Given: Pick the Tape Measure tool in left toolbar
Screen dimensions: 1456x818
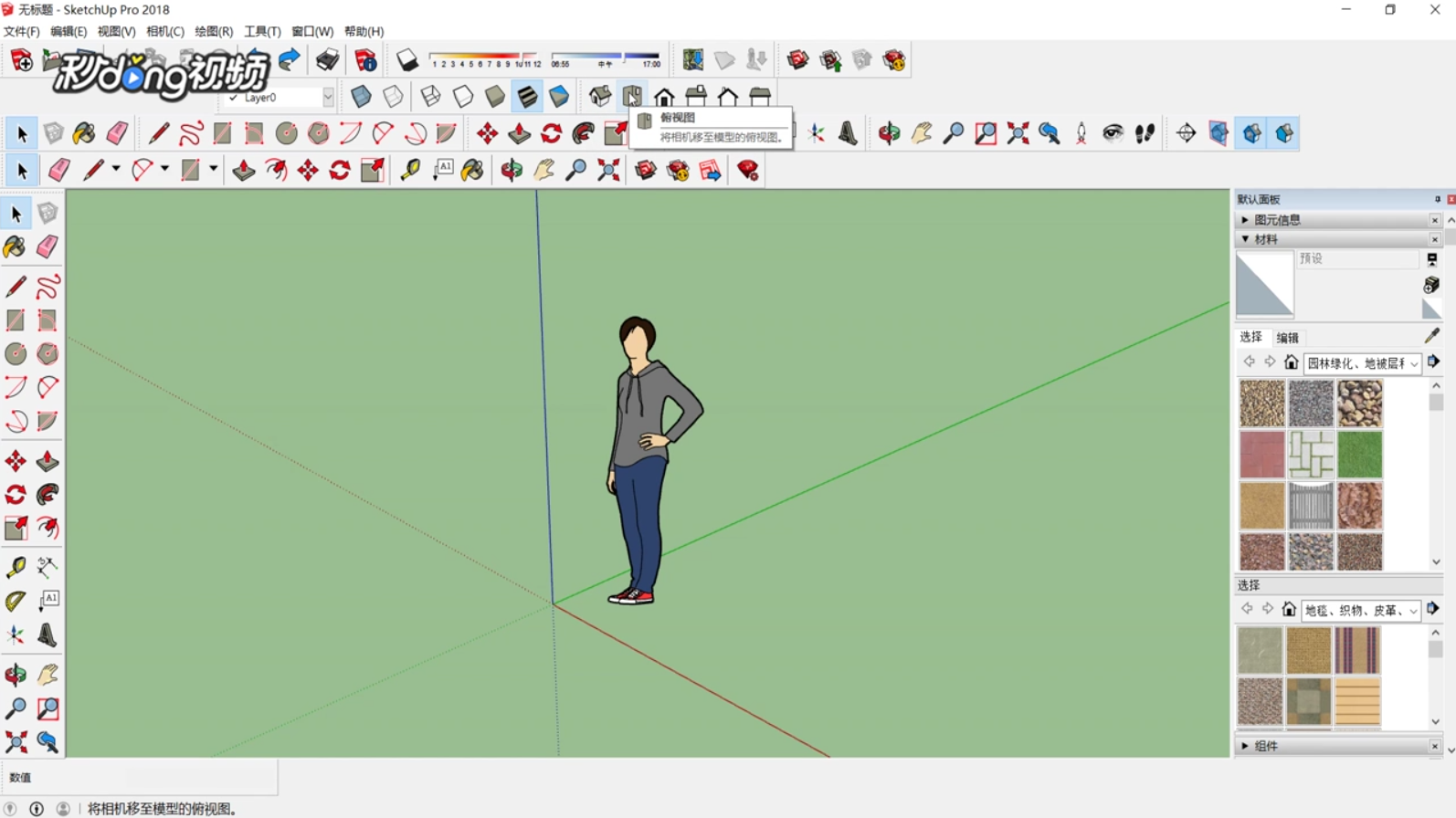Looking at the screenshot, I should (x=16, y=567).
